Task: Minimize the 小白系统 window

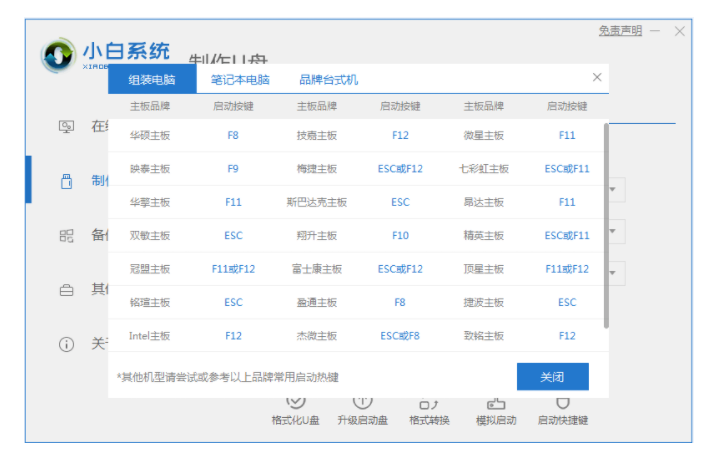Action: (655, 32)
